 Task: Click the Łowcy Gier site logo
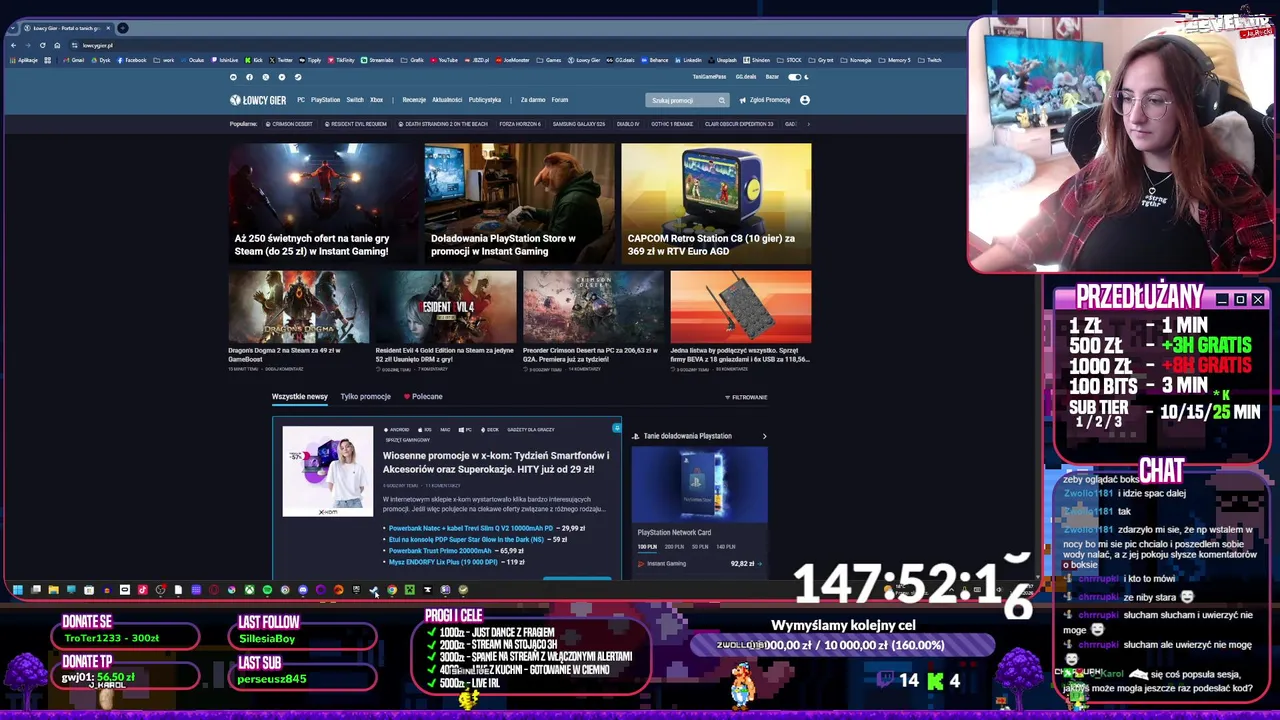(x=258, y=100)
